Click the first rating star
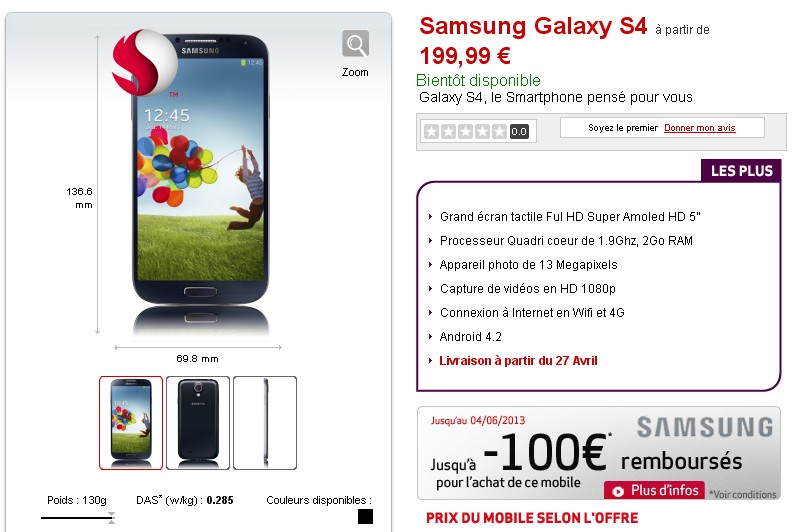Image resolution: width=793 pixels, height=532 pixels. click(431, 131)
